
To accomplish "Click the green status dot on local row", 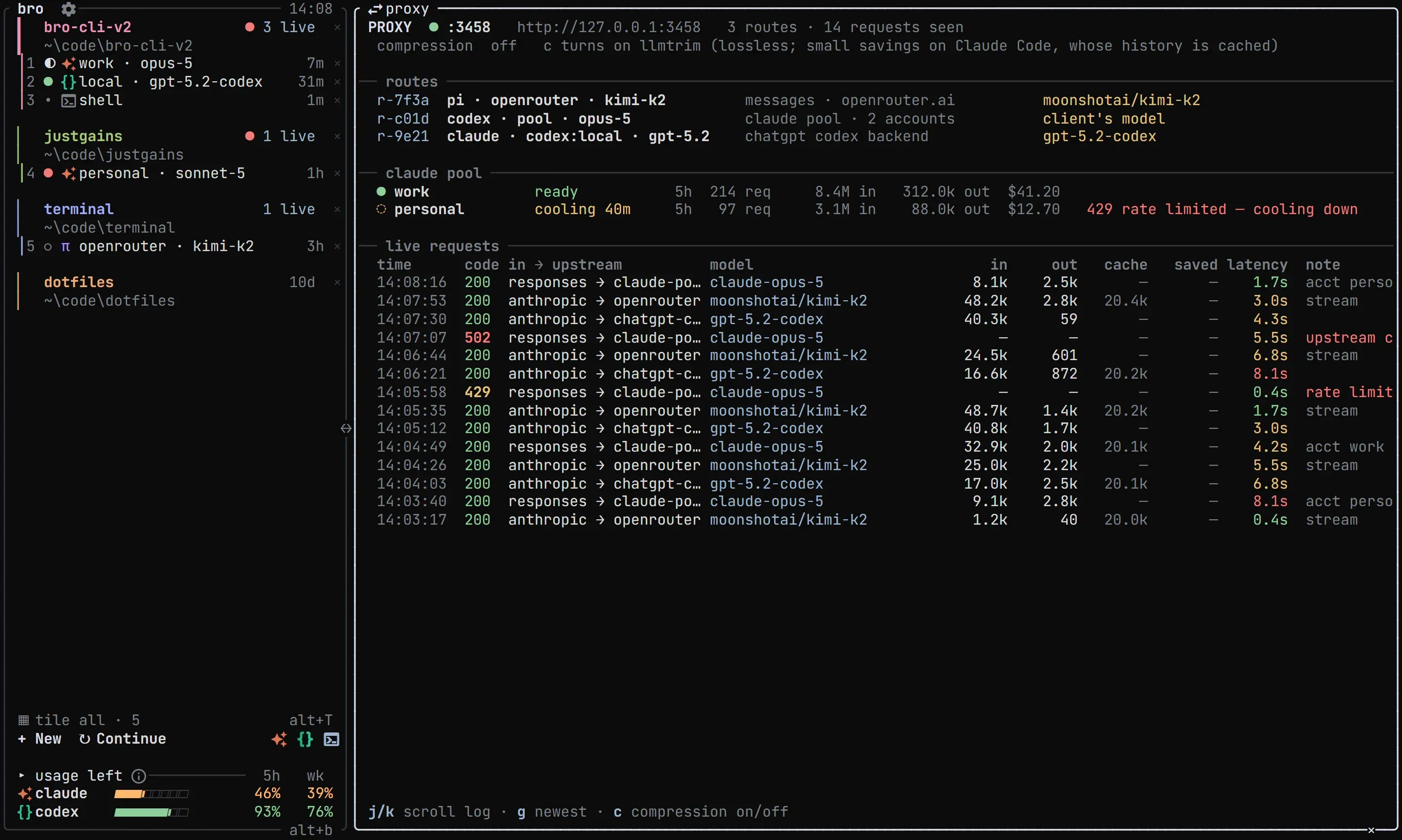I will 49,82.
